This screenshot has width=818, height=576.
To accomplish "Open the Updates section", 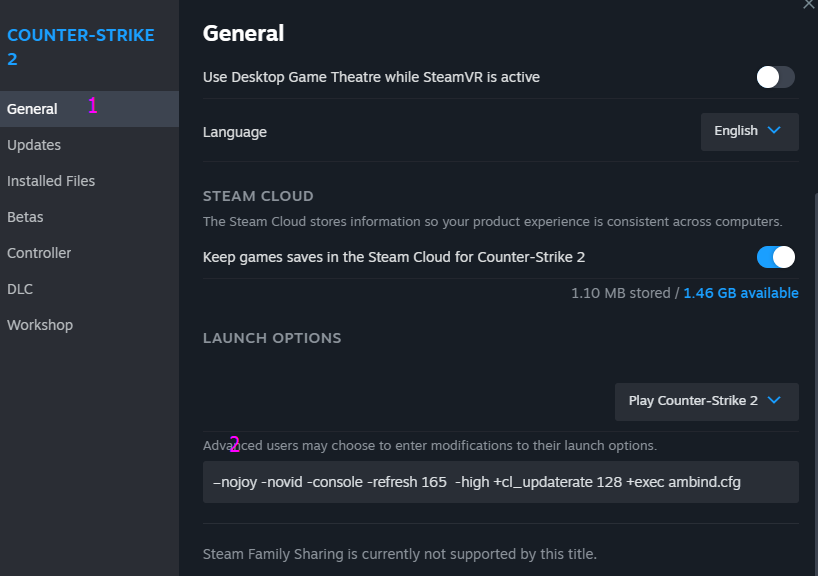I will (x=34, y=145).
